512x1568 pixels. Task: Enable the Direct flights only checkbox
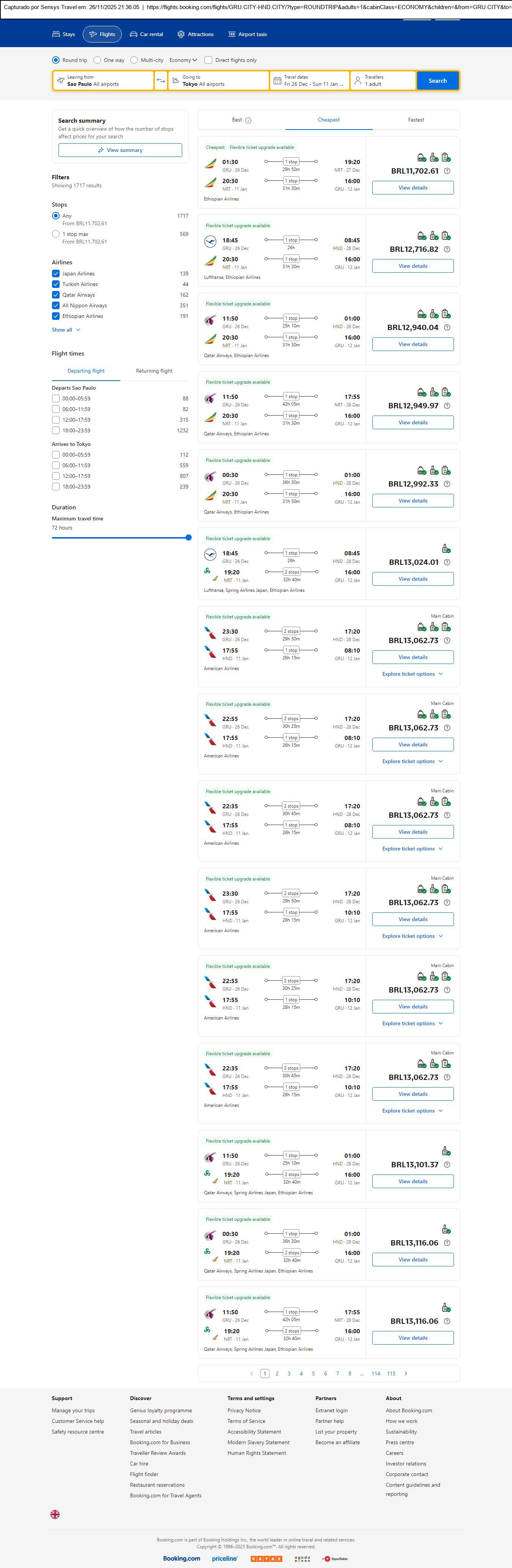[209, 60]
